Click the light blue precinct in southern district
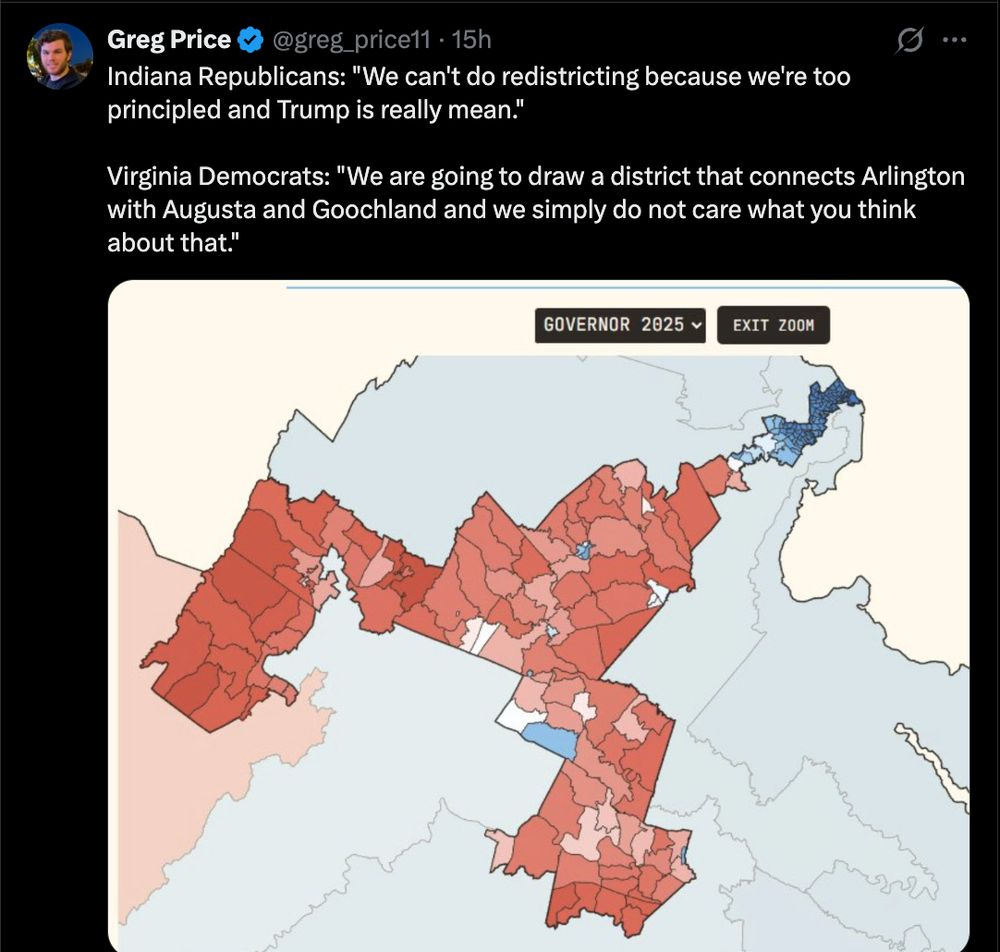Image resolution: width=1000 pixels, height=952 pixels. pyautogui.click(x=549, y=741)
